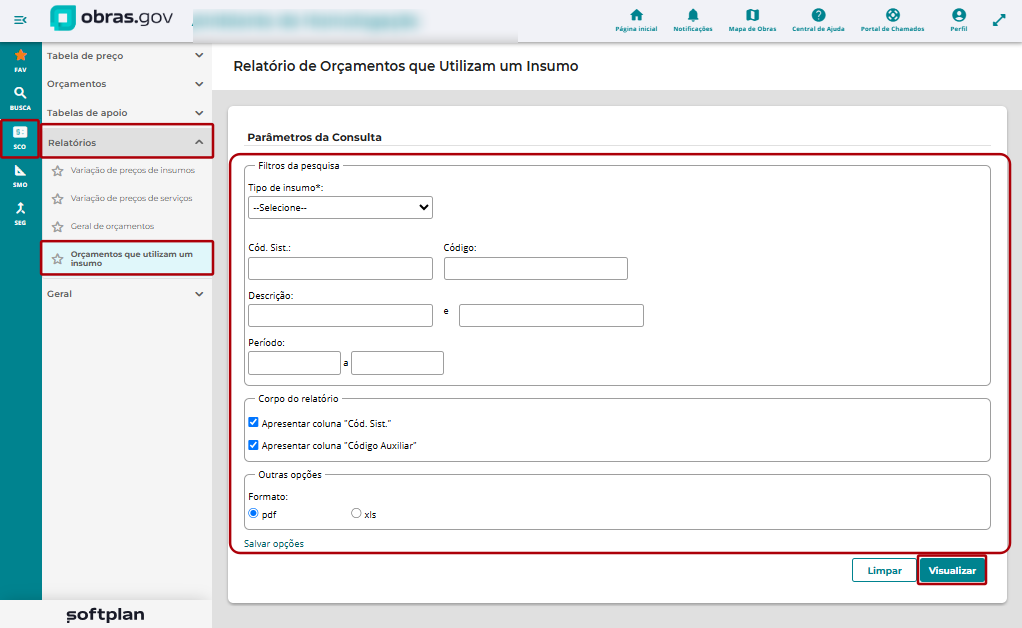1022x628 pixels.
Task: Click the Limpar button
Action: [x=884, y=570]
